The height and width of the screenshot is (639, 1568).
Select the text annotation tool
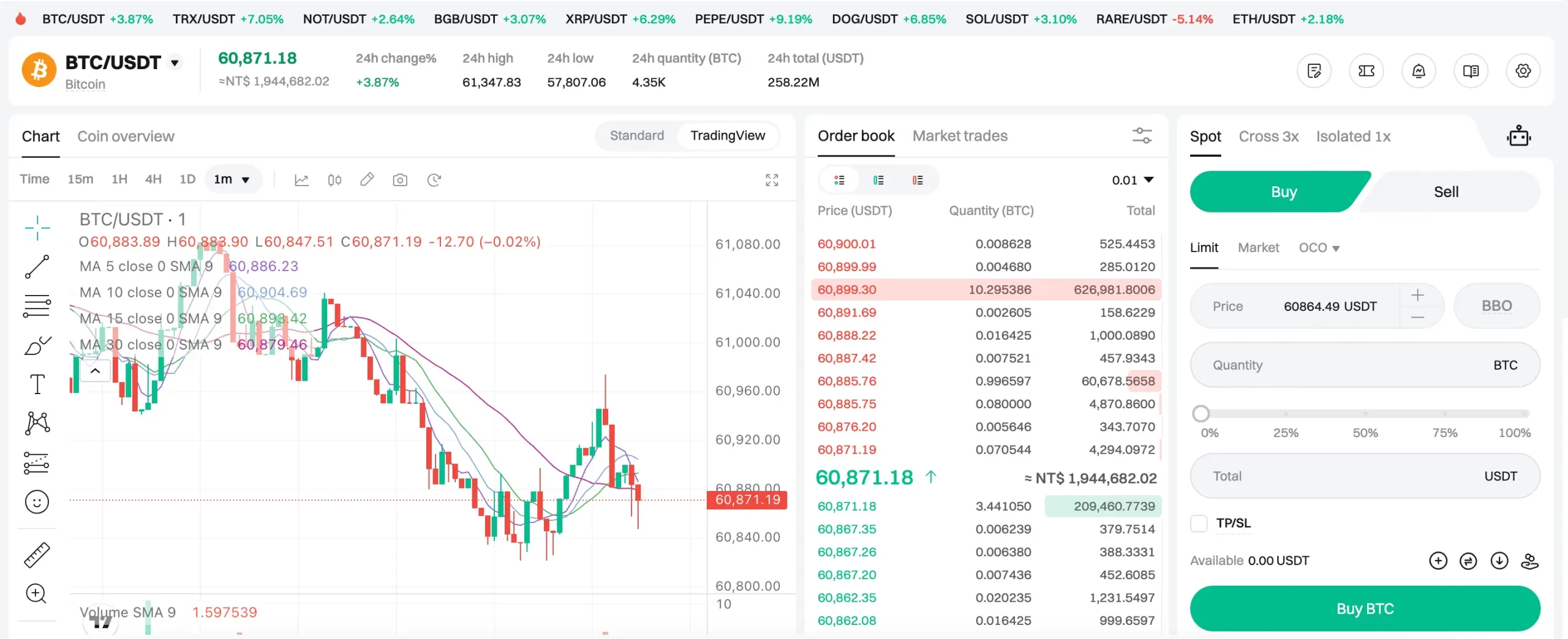click(x=37, y=384)
